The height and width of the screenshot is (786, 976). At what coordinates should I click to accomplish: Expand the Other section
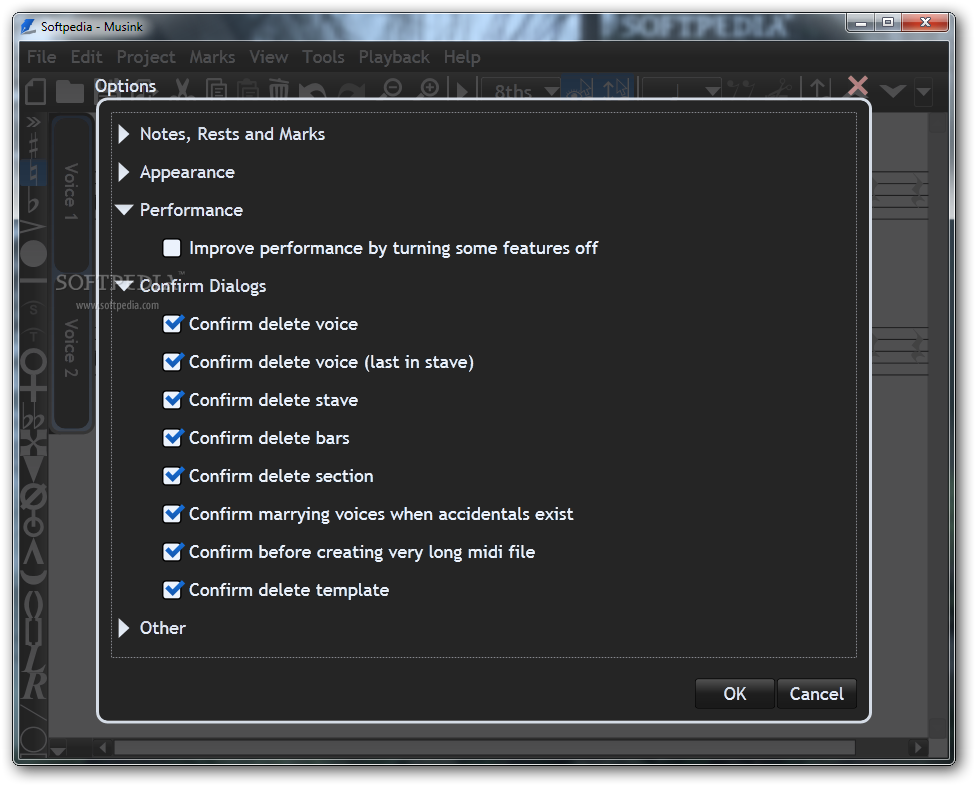click(124, 628)
